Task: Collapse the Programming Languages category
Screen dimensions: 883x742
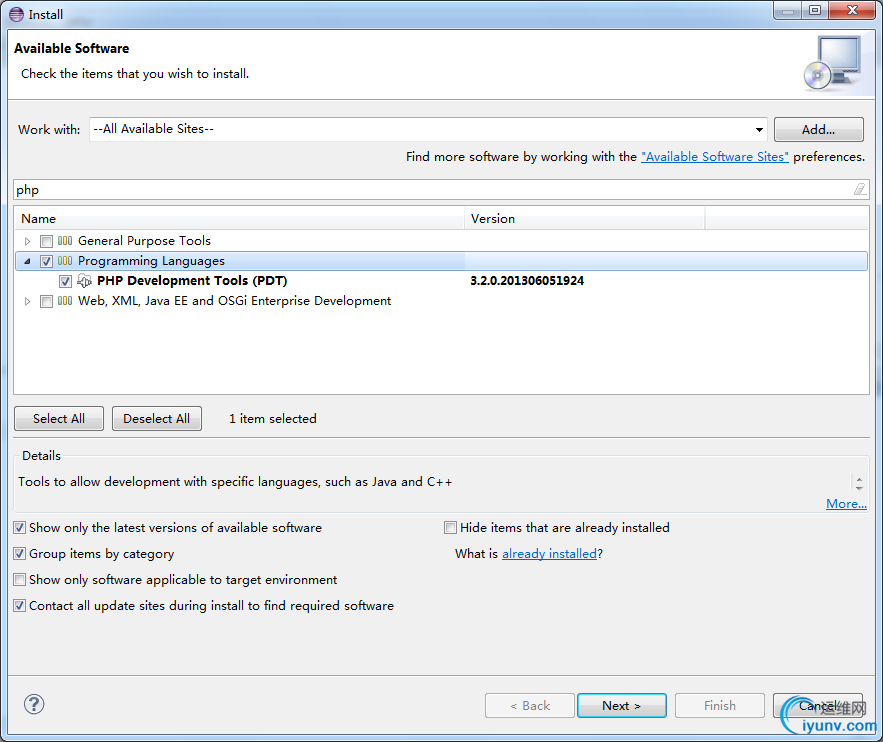Action: coord(27,261)
